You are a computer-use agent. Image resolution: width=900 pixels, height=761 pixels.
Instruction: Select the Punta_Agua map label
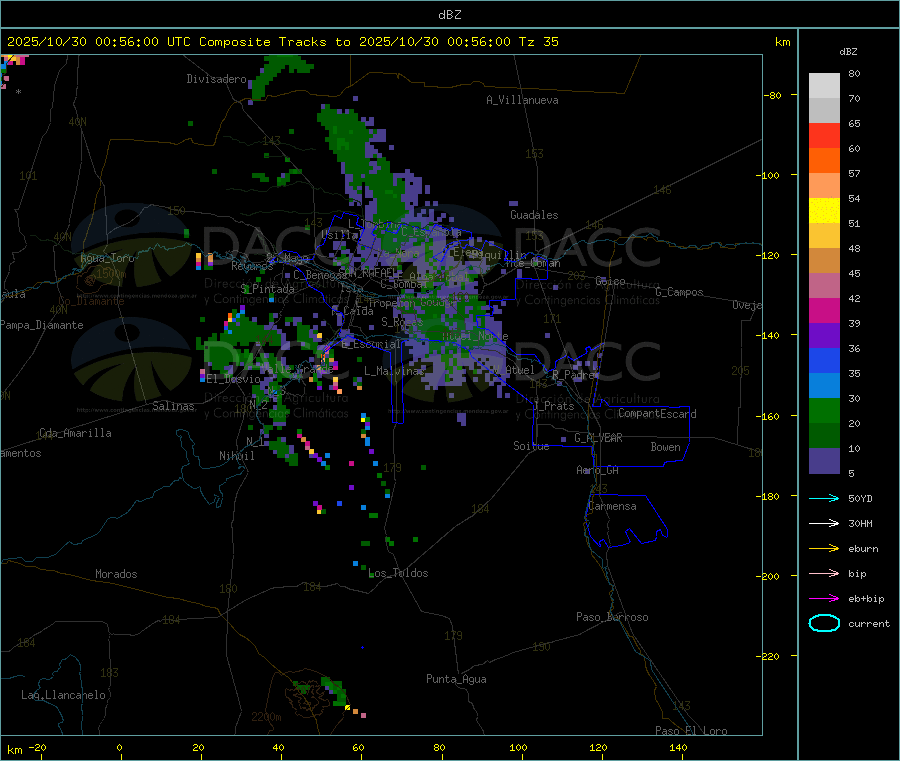pyautogui.click(x=456, y=679)
